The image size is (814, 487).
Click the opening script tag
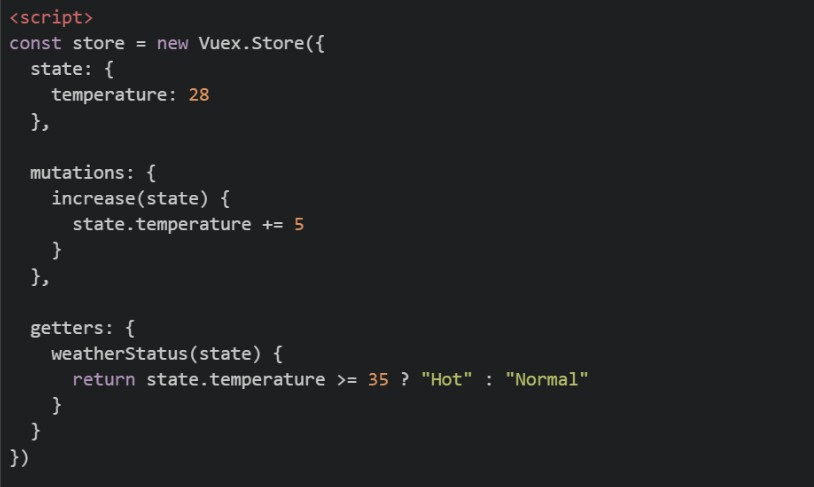coord(51,18)
